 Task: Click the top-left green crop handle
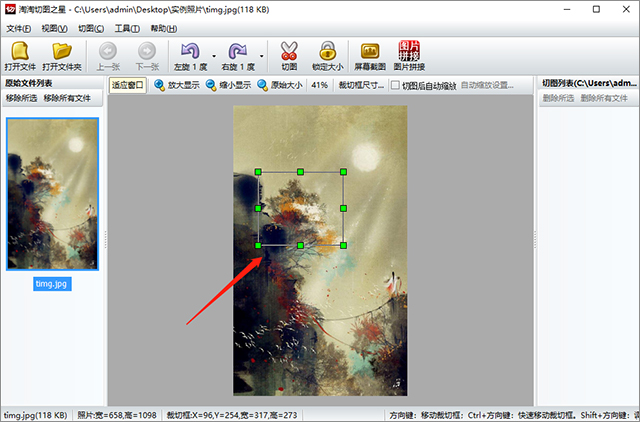point(258,172)
